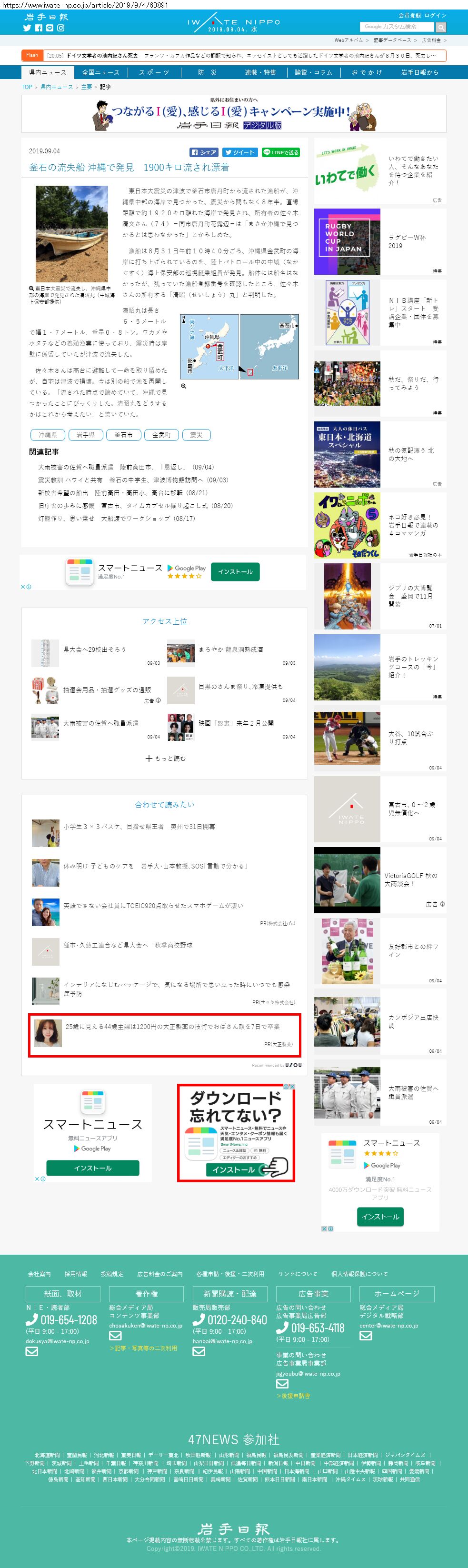
Task: Click phone icon next to 019-653-4118
Action: [282, 1328]
